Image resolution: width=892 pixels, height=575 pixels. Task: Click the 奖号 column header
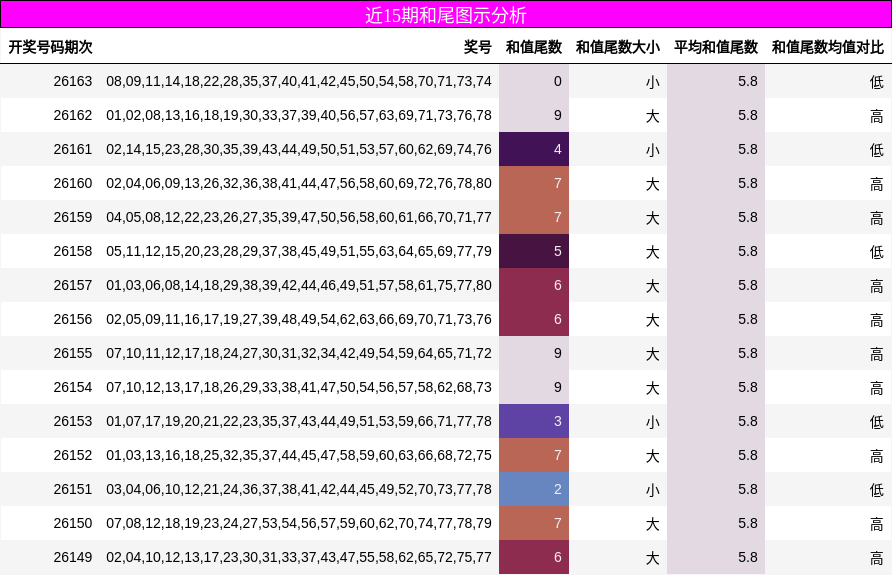(x=477, y=47)
